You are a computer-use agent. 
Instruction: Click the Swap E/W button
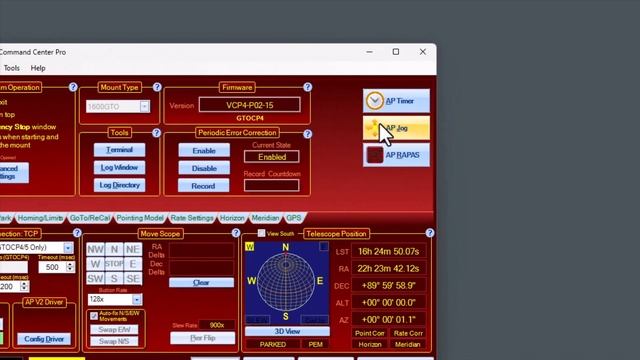(x=114, y=329)
